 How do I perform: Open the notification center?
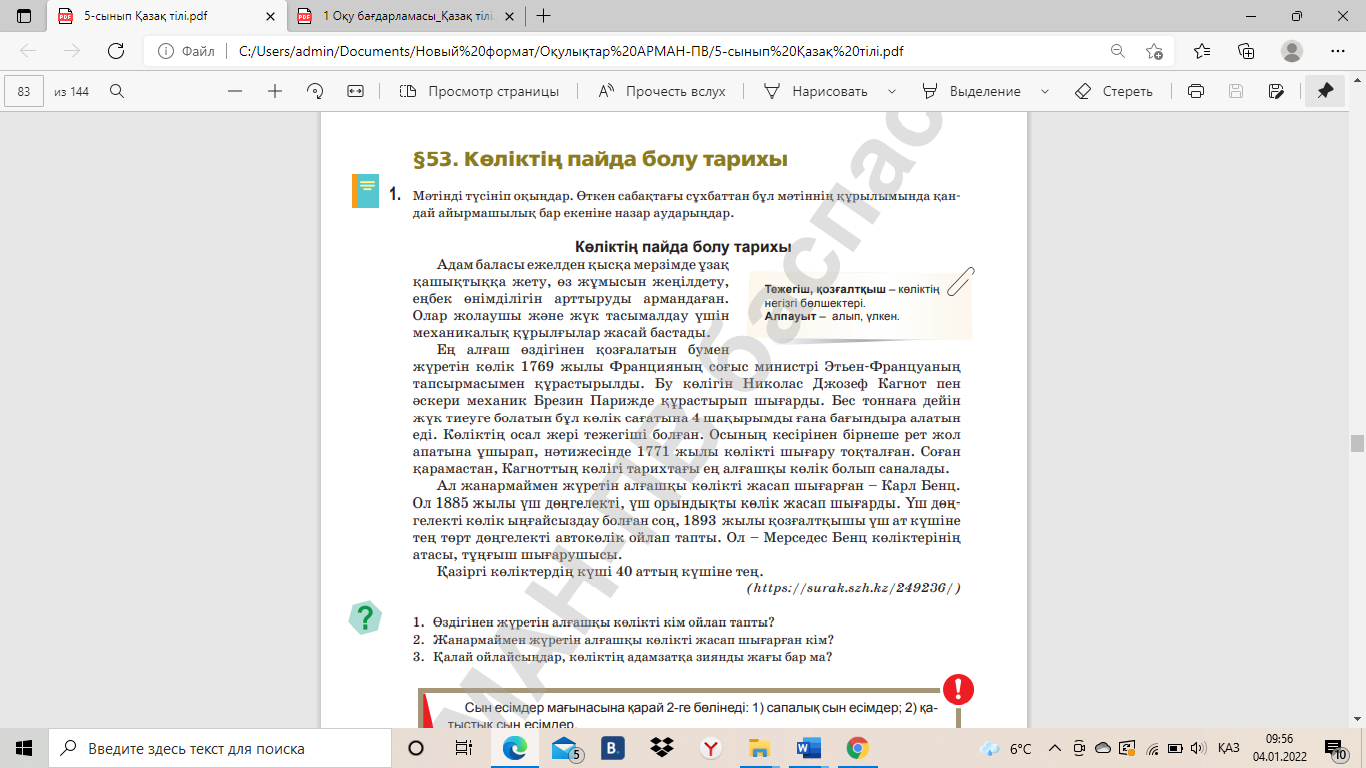(1336, 748)
